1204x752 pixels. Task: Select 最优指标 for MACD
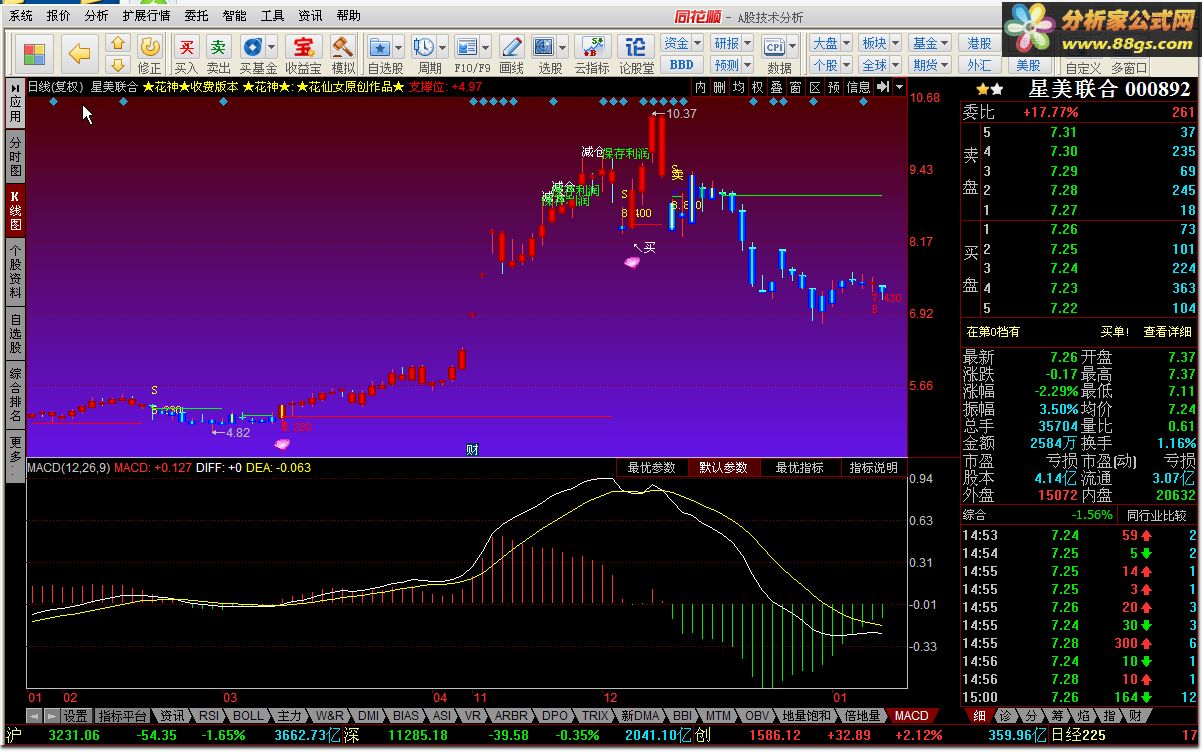coord(799,467)
